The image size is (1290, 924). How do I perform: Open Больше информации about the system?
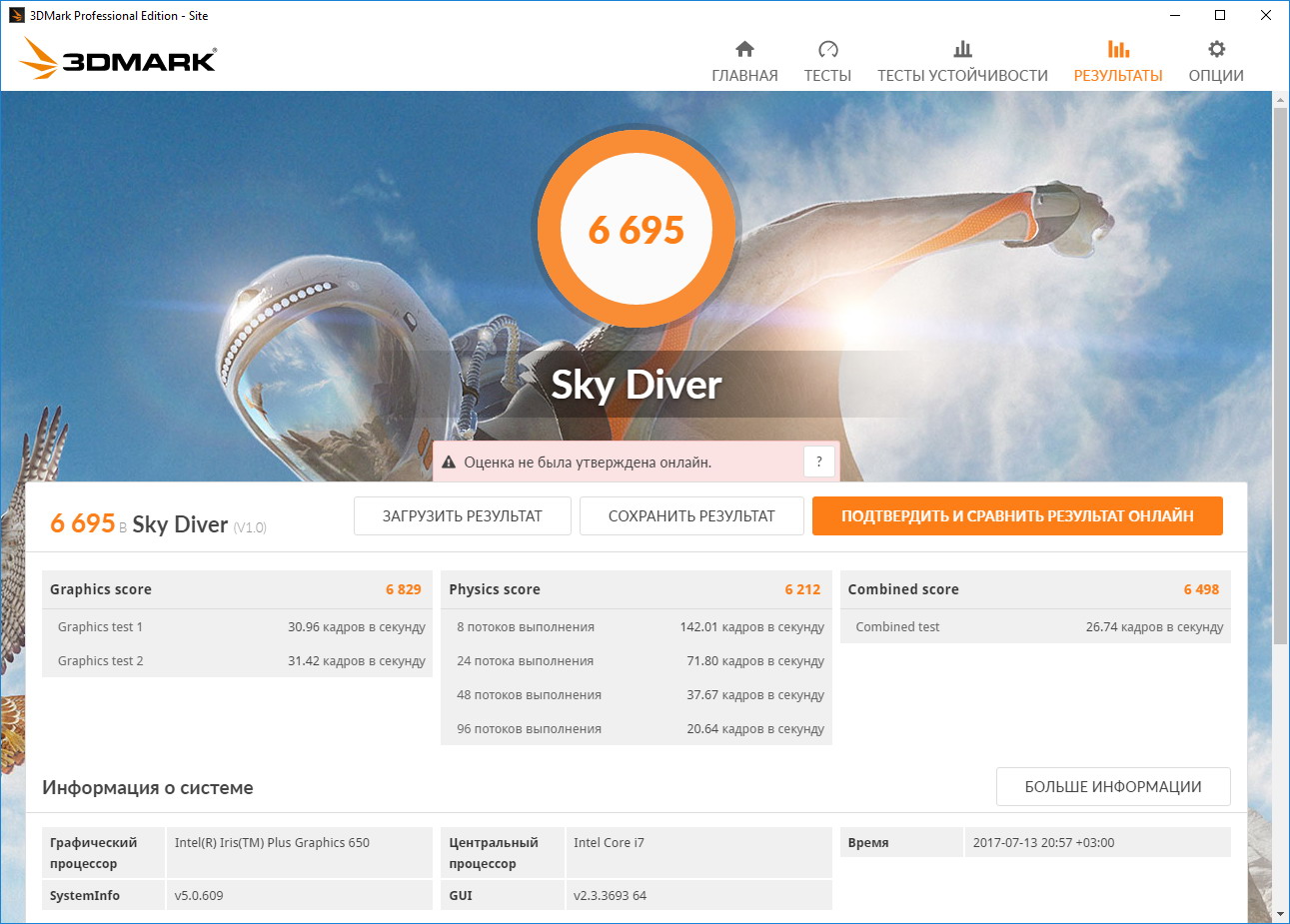(1113, 787)
